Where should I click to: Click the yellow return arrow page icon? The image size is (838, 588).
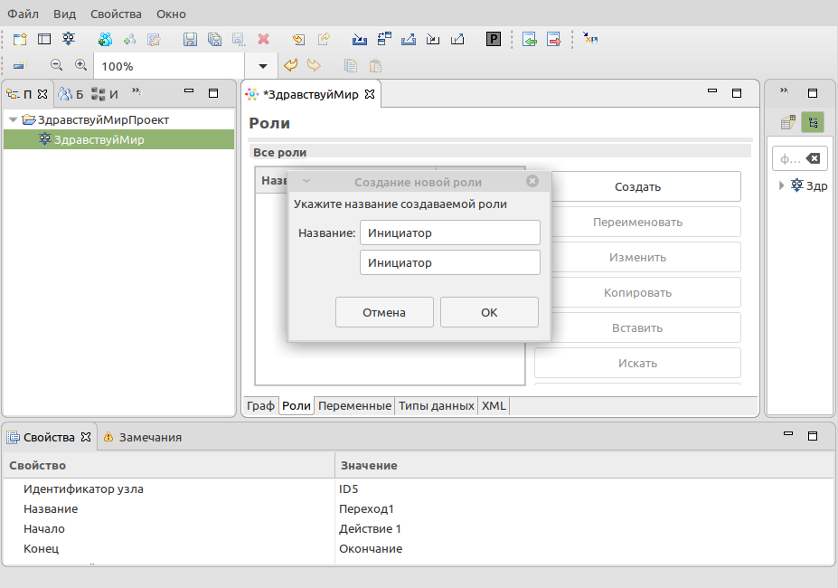click(x=299, y=39)
